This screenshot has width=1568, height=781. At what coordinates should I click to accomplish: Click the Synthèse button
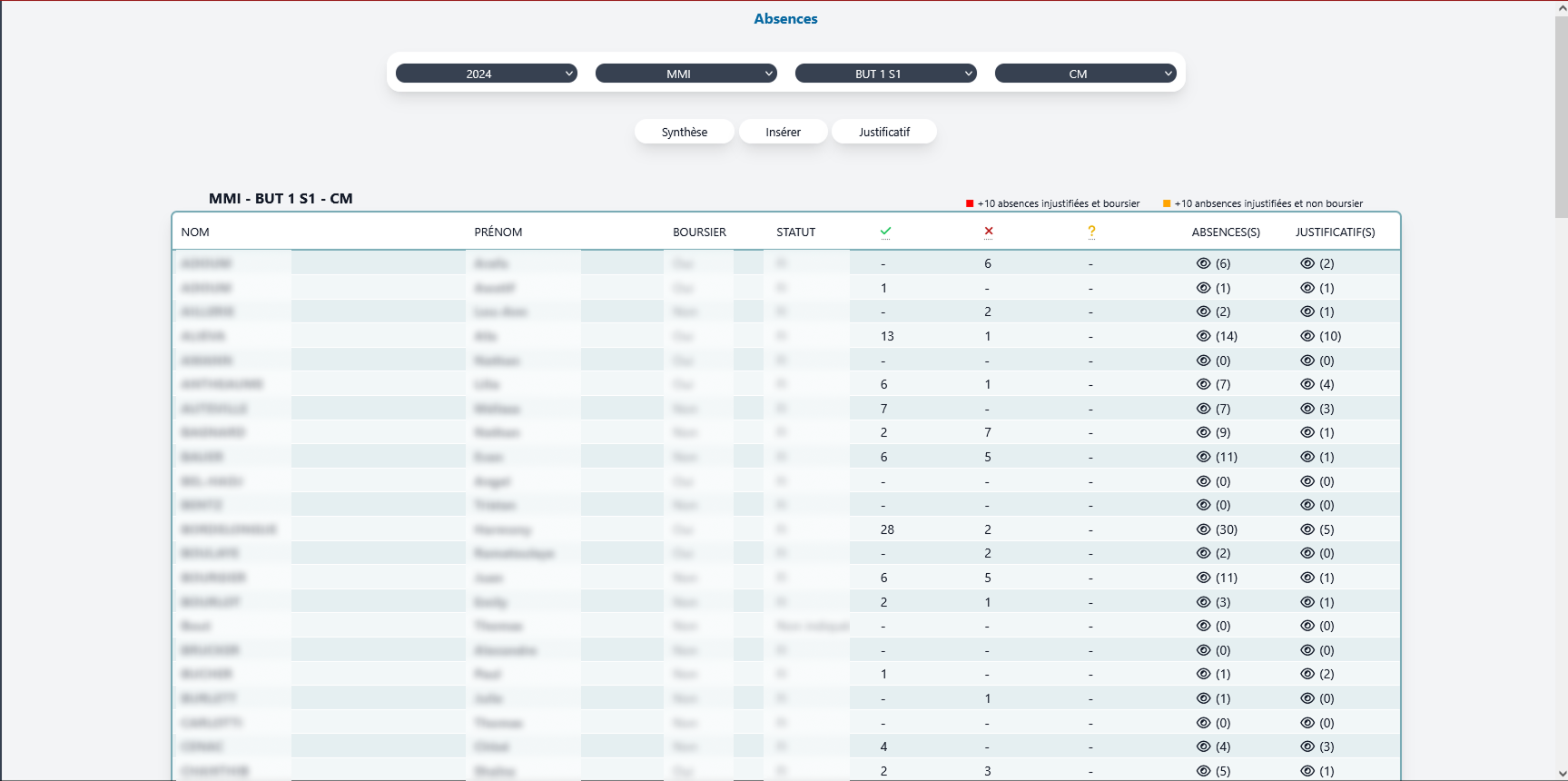[x=685, y=132]
